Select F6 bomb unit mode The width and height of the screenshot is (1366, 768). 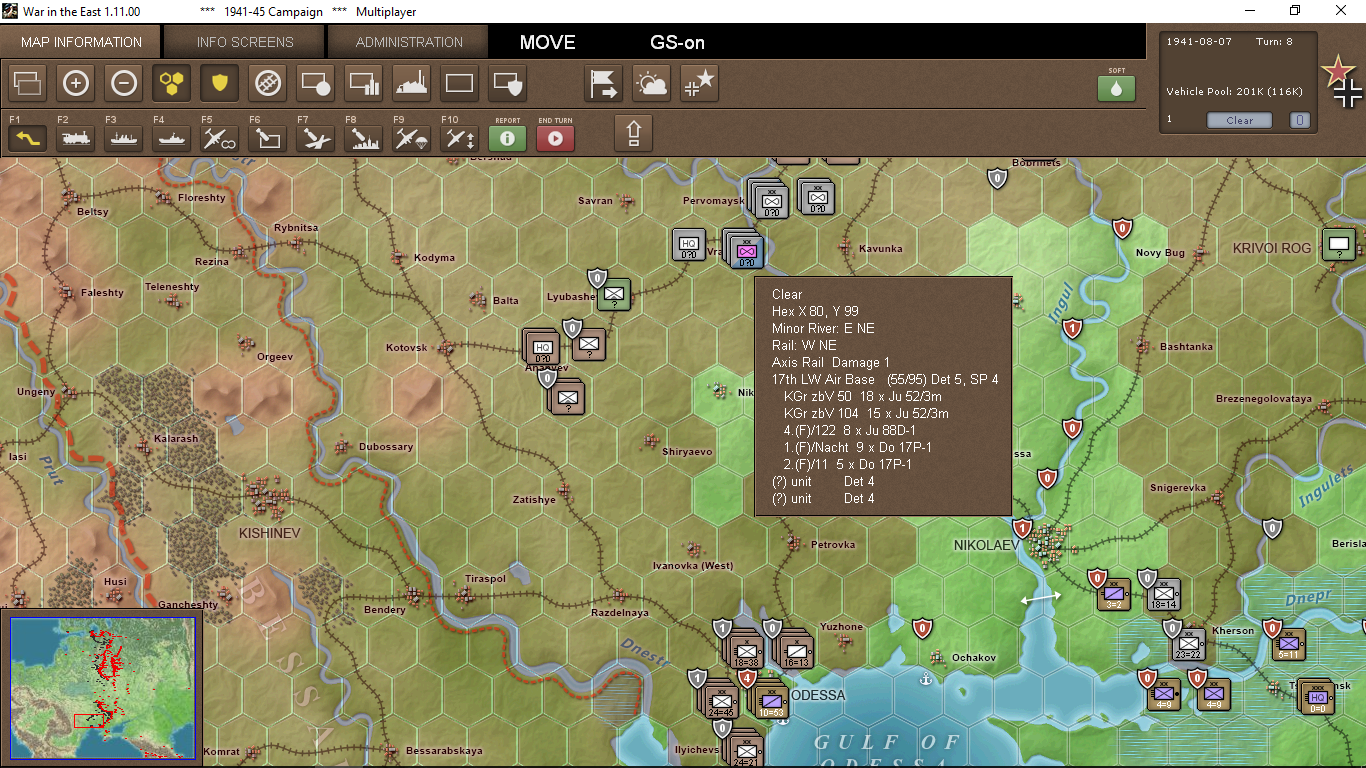268,138
